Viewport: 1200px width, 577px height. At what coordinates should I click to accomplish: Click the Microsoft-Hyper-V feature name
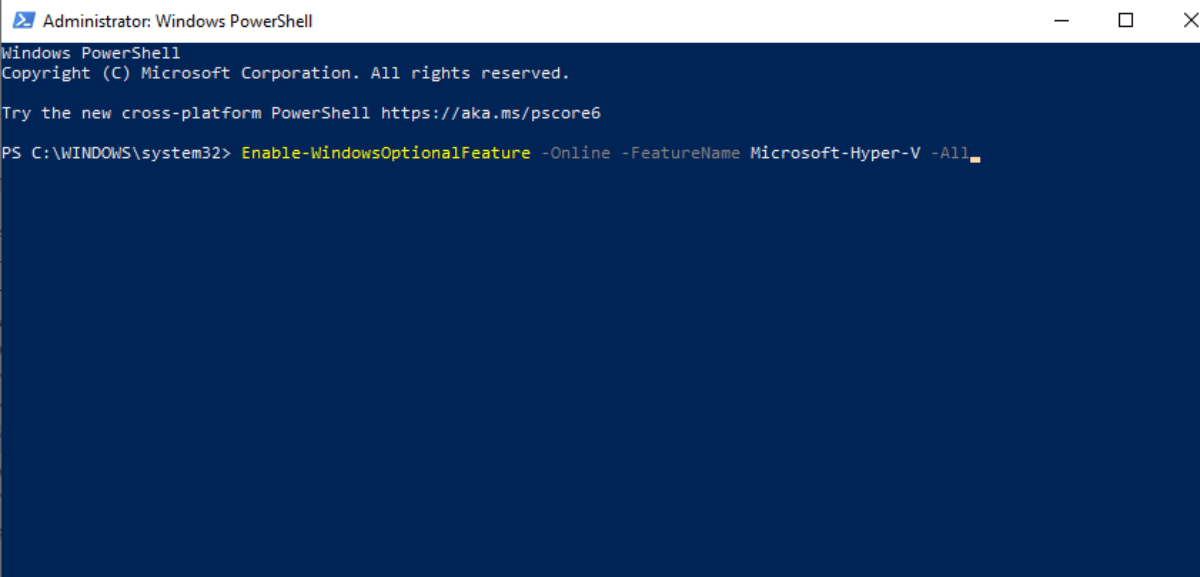835,153
